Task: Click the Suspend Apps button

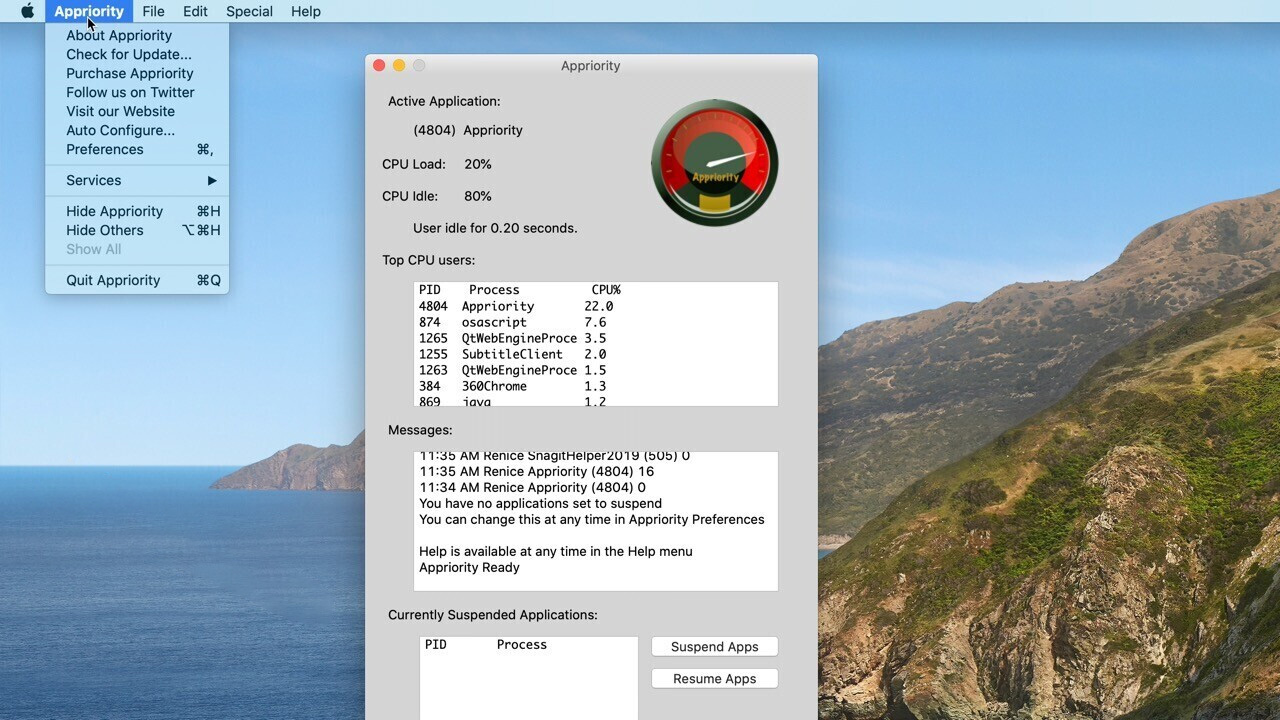Action: pyautogui.click(x=714, y=646)
